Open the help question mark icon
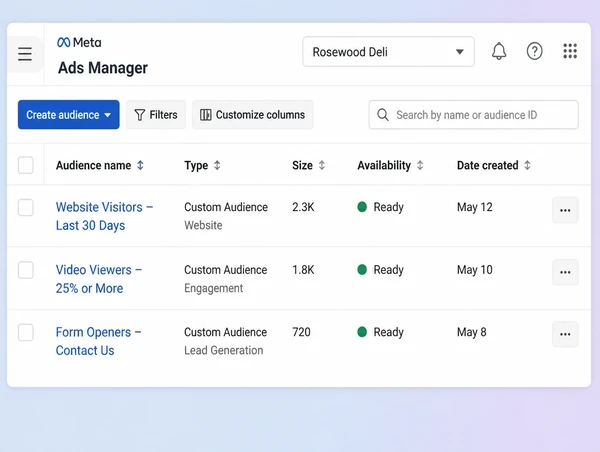600x452 pixels. pos(535,51)
